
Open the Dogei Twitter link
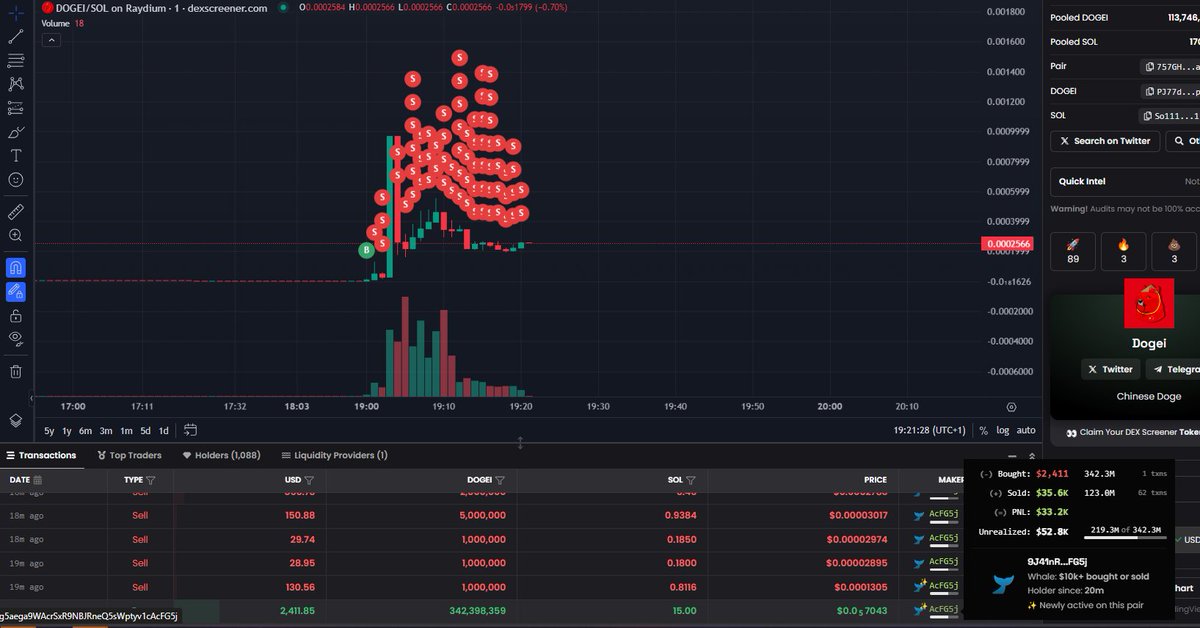[x=1110, y=369]
